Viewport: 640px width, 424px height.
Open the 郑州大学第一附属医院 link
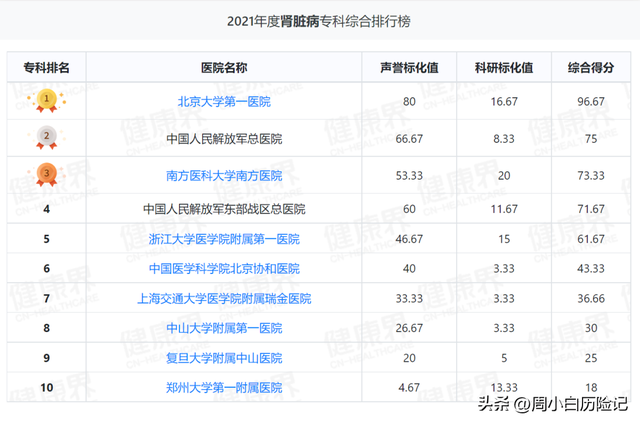(224, 388)
